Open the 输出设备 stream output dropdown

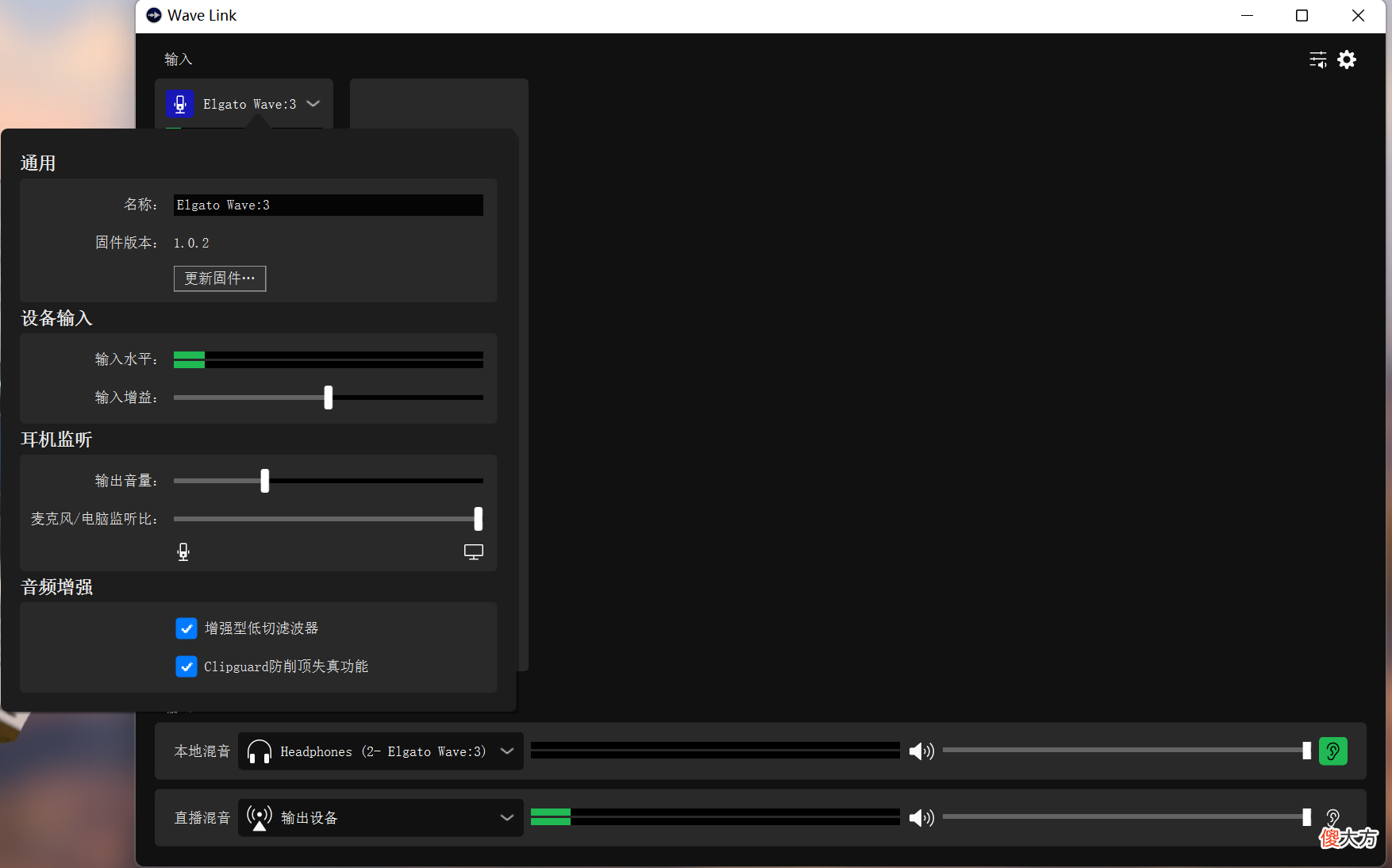coord(381,818)
